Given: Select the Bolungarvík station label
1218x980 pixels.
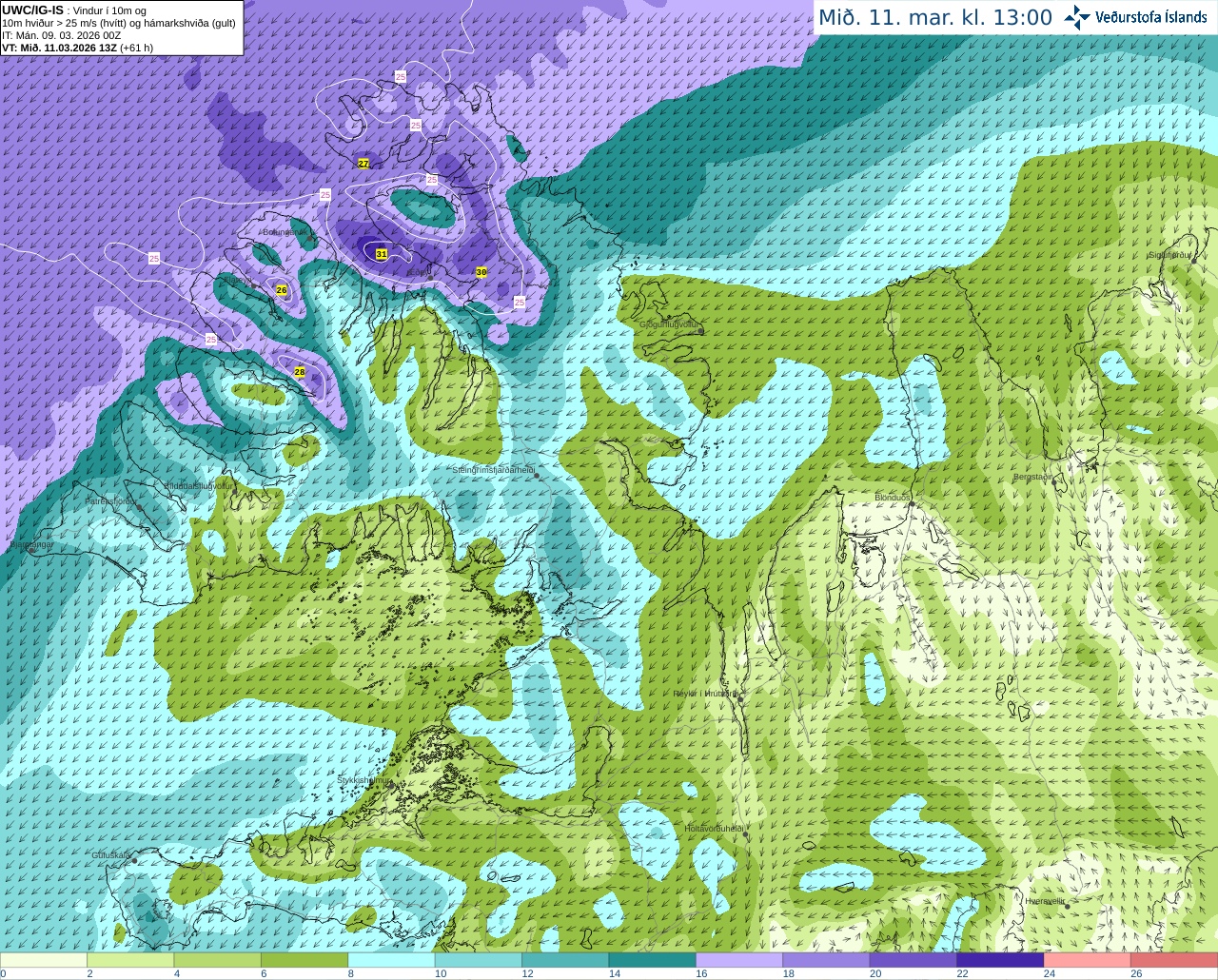Looking at the screenshot, I should click(284, 231).
